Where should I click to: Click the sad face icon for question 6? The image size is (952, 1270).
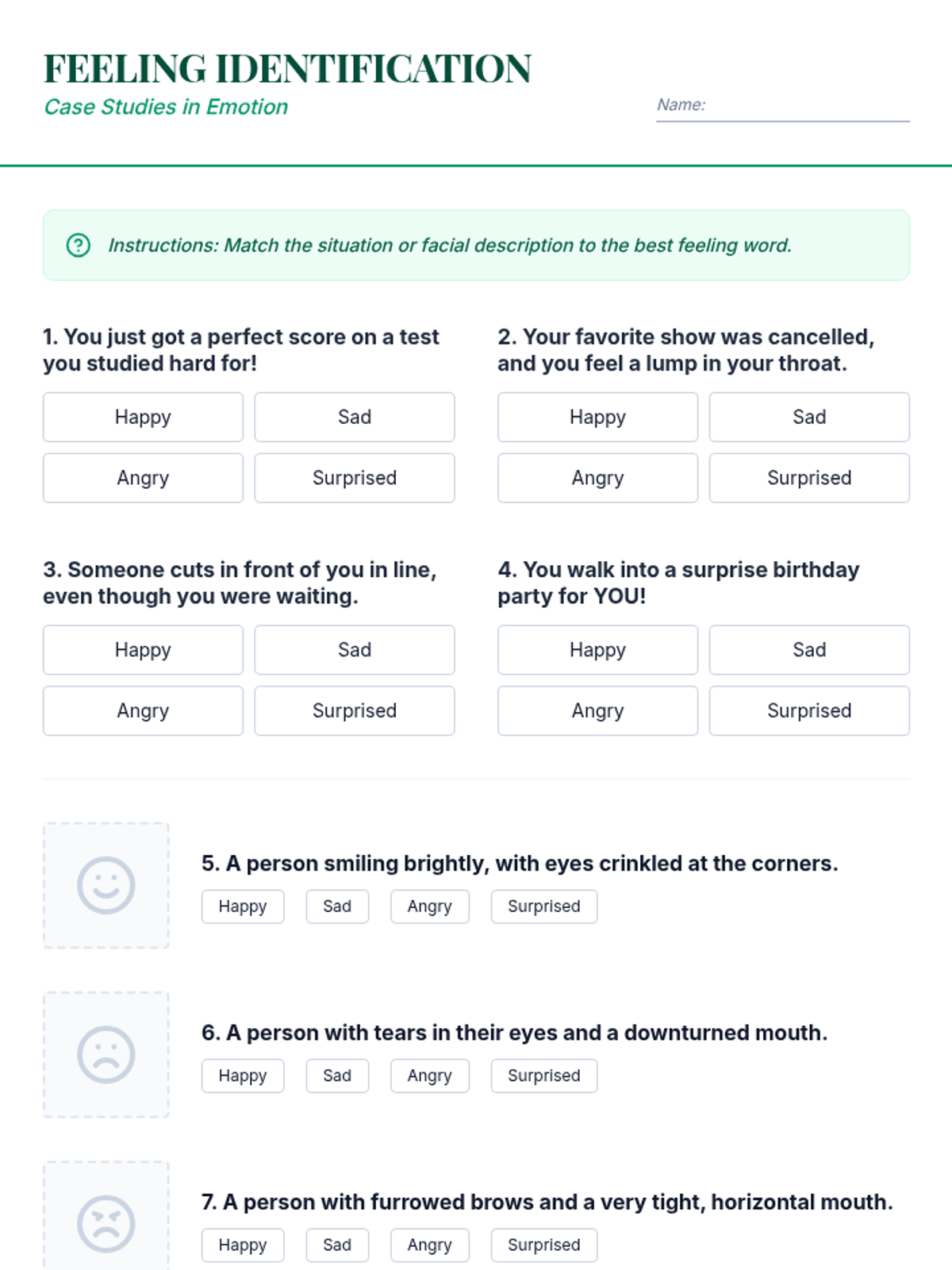(106, 1055)
